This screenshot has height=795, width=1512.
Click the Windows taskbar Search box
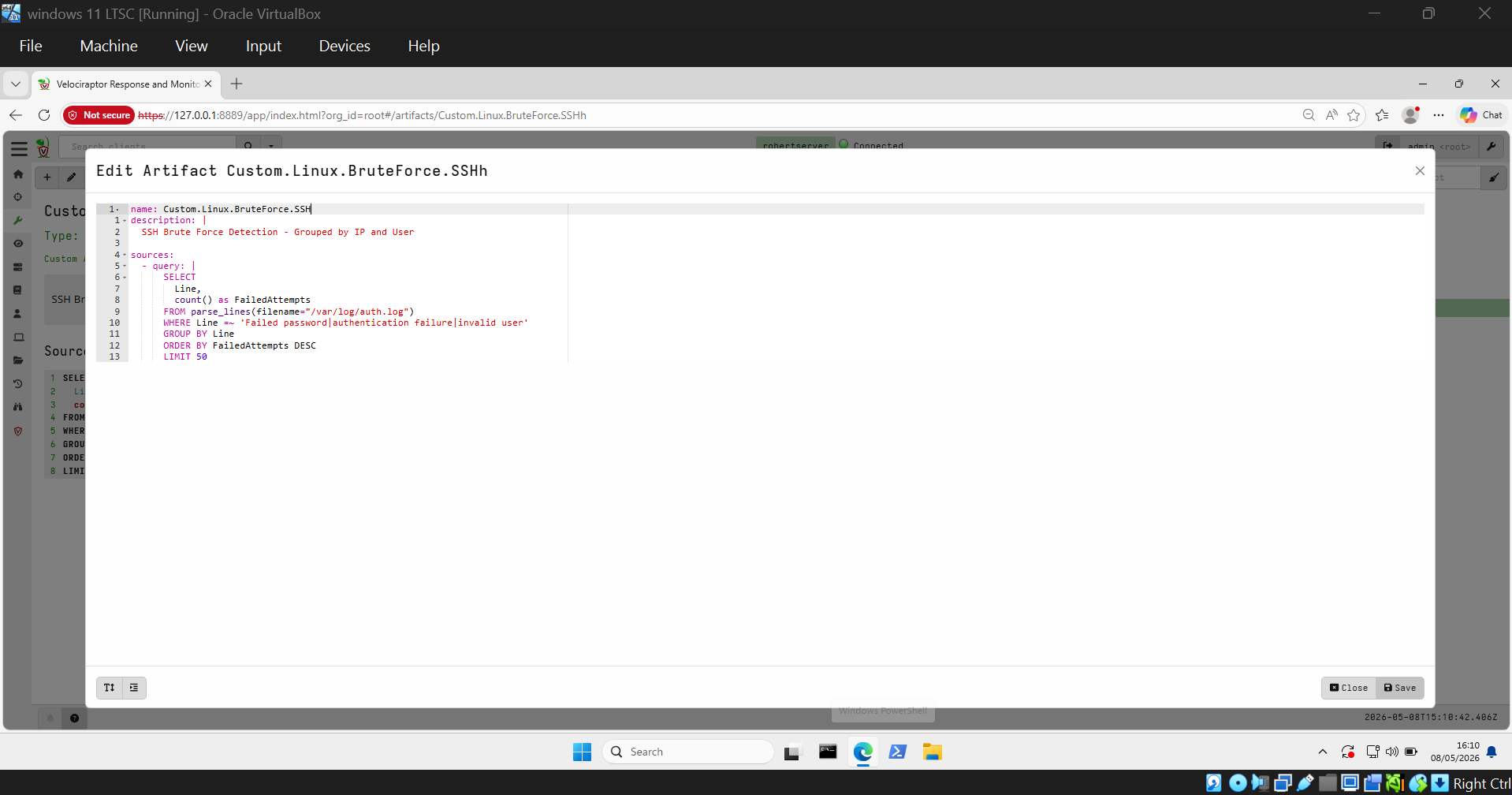[x=687, y=752]
